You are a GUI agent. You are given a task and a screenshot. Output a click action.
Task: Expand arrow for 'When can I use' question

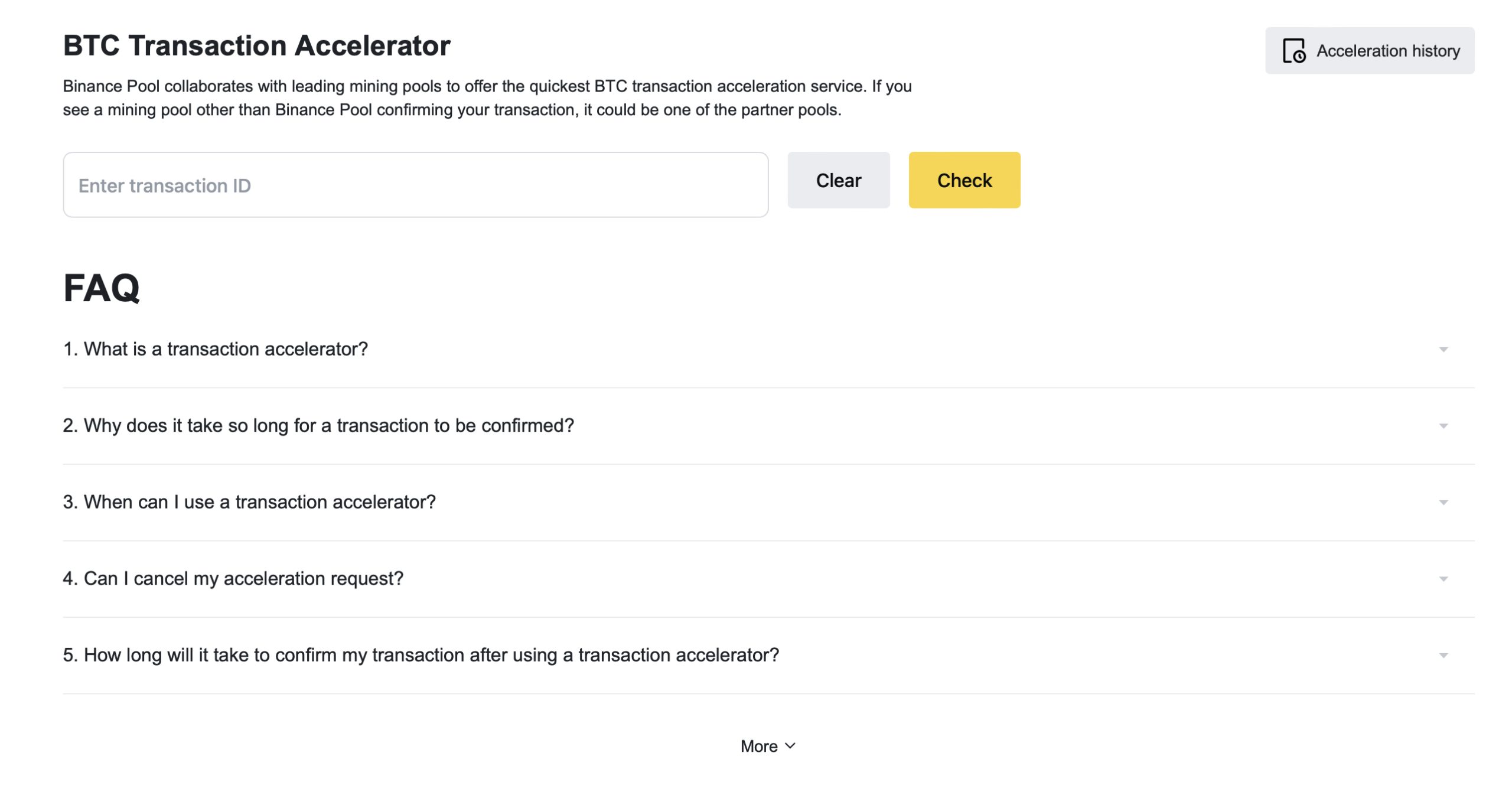tap(1442, 502)
